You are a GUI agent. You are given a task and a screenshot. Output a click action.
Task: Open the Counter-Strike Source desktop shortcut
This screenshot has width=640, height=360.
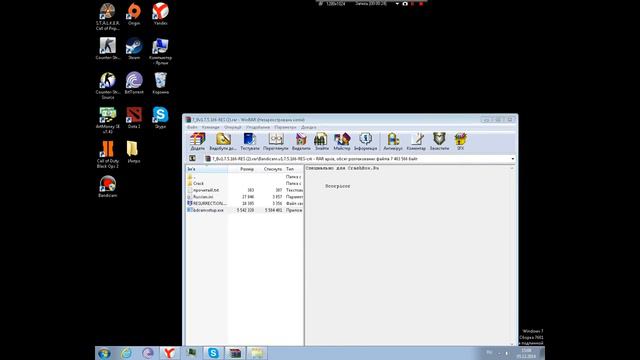[x=108, y=86]
